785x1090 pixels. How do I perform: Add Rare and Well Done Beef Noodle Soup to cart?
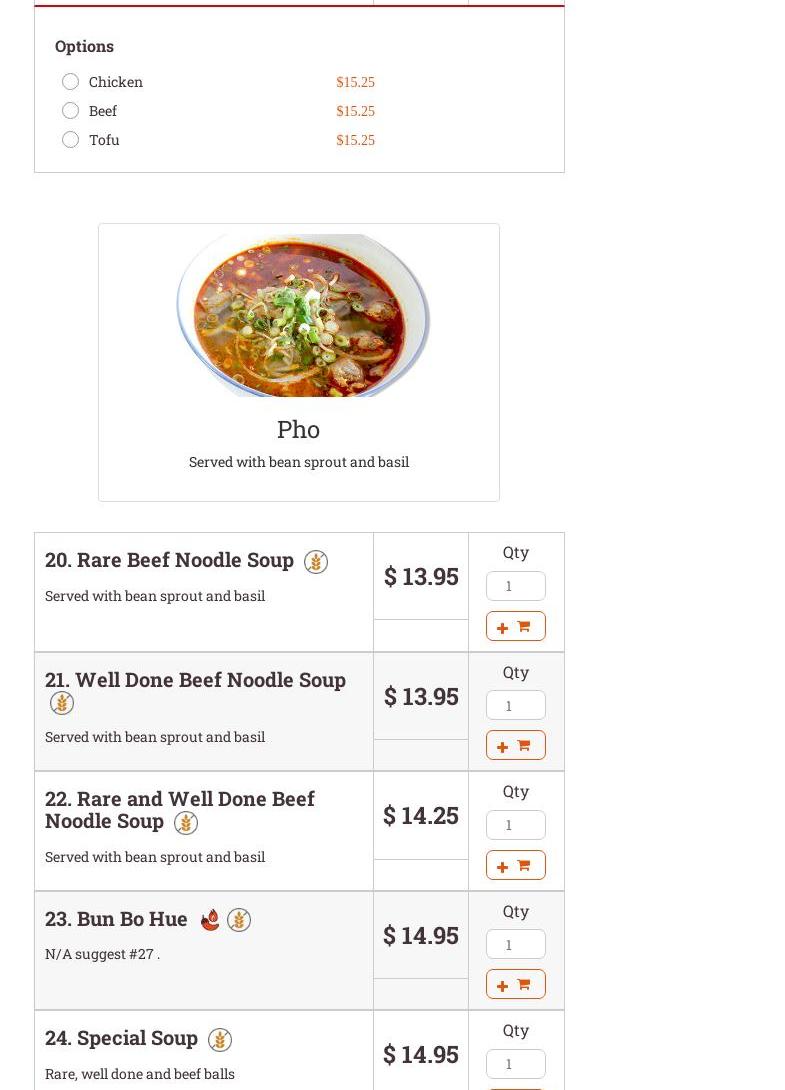pyautogui.click(x=515, y=865)
